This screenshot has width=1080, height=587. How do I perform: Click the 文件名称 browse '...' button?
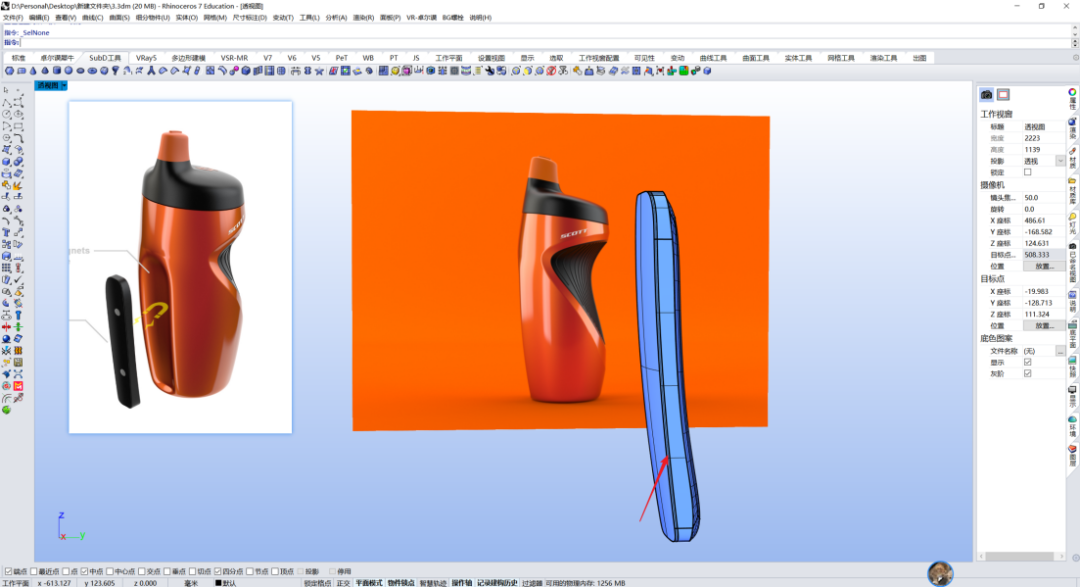point(1060,351)
